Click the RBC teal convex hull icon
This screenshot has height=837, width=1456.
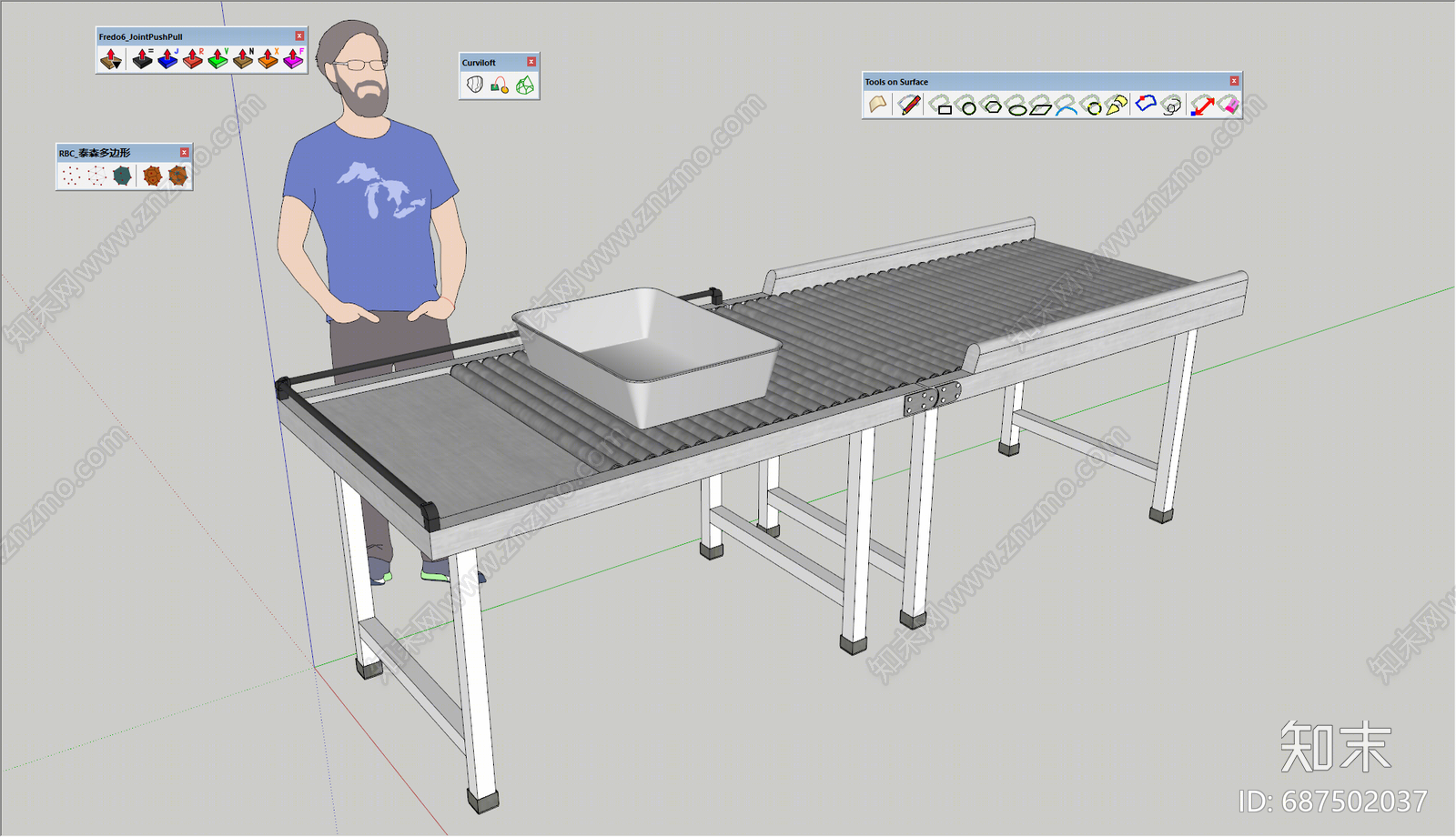coord(122,176)
